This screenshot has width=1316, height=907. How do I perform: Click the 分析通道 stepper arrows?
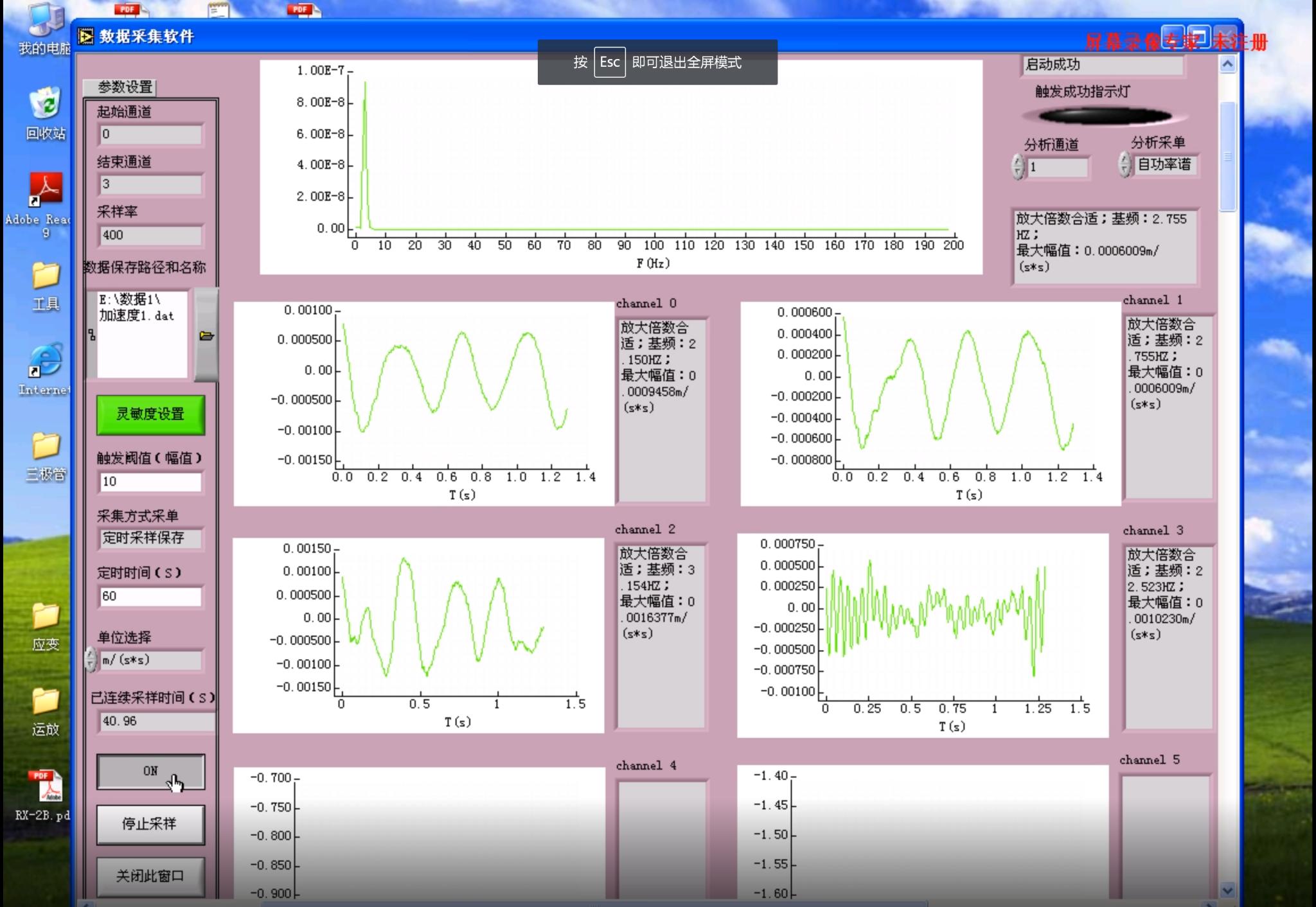click(x=1017, y=166)
